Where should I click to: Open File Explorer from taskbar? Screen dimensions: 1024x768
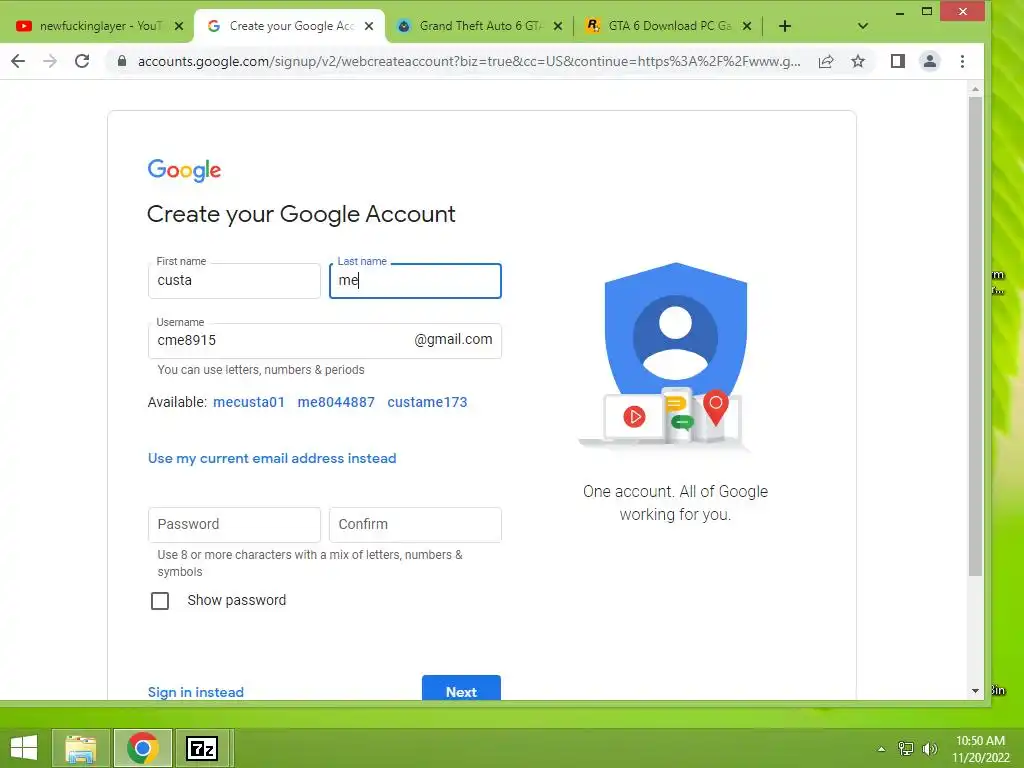(x=81, y=748)
